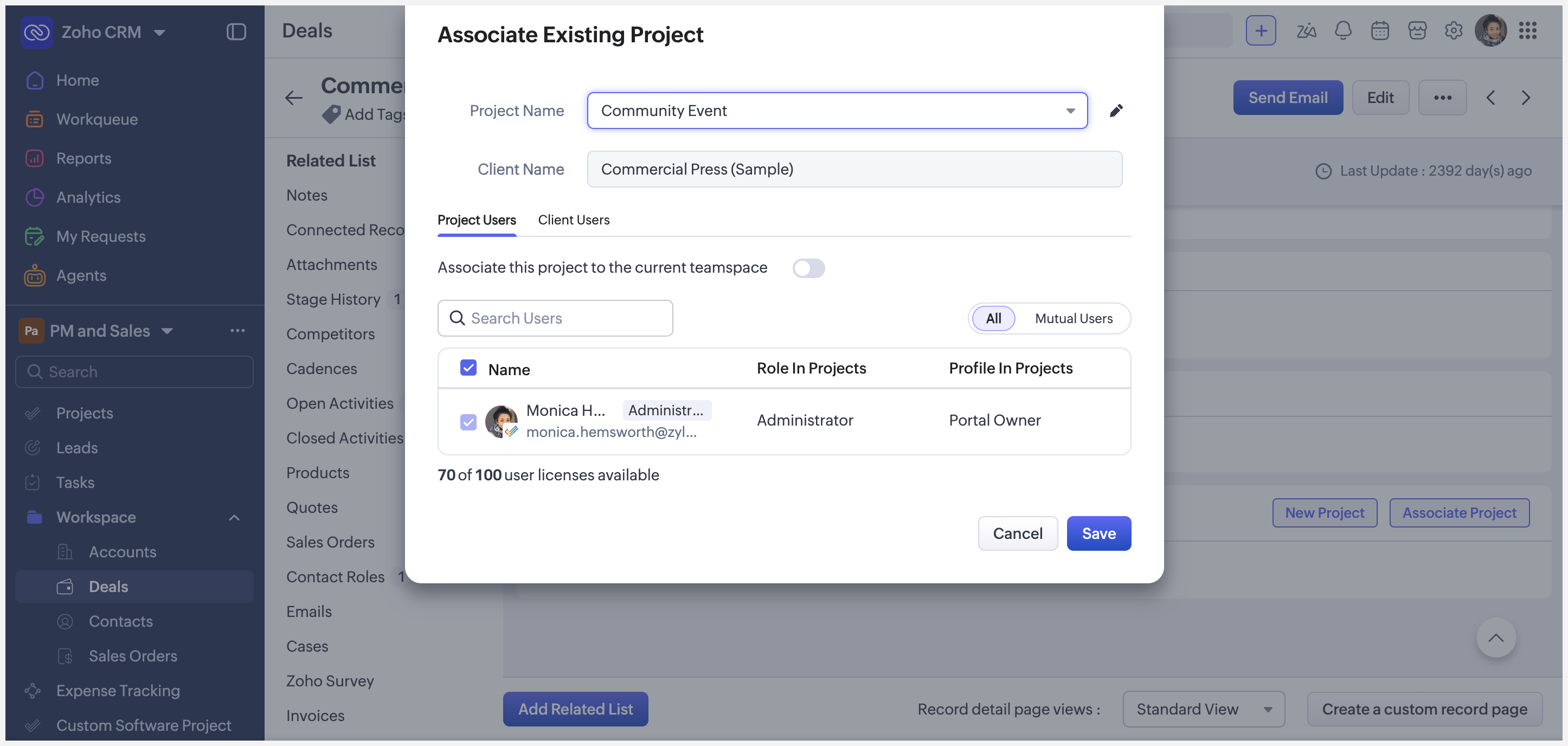Viewport: 1568px width, 746px height.
Task: Open the Home sidebar icon
Action: coord(35,80)
